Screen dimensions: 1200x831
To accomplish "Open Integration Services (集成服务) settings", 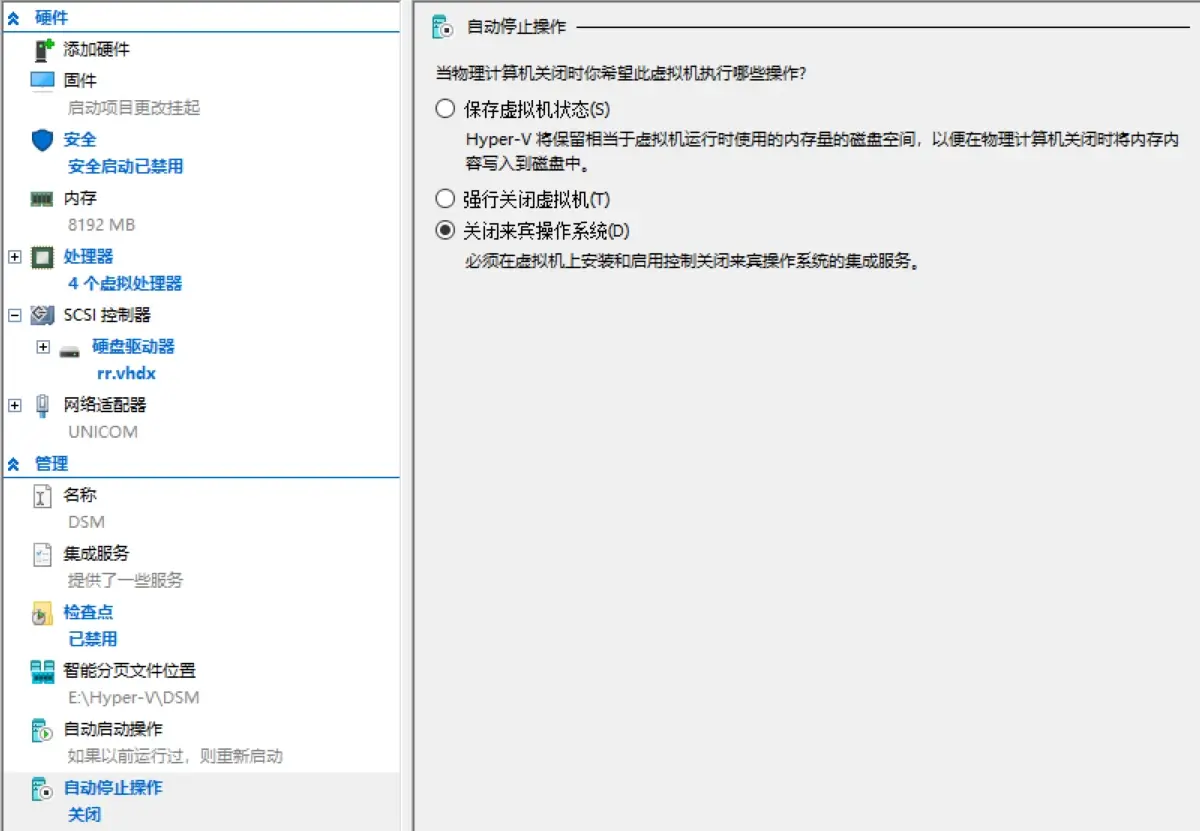I will 96,553.
